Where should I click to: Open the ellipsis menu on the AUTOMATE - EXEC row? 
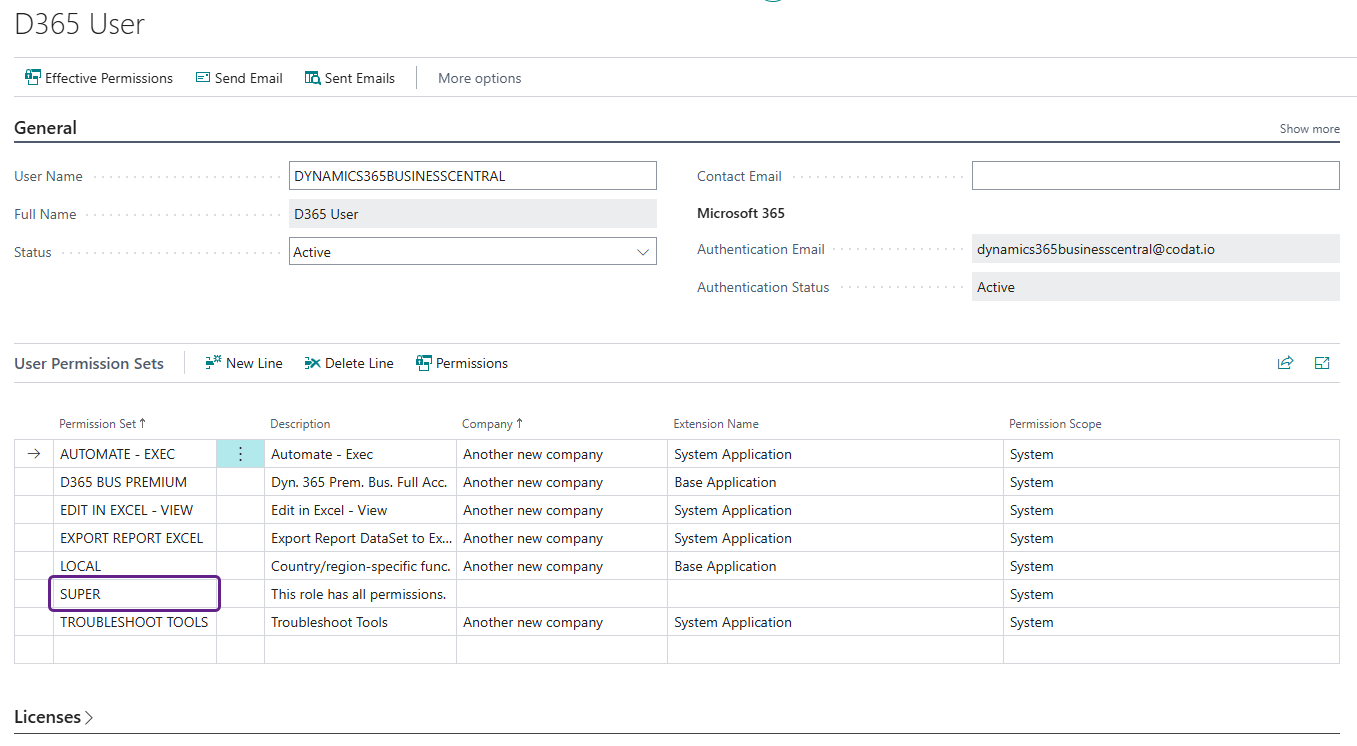click(x=240, y=453)
